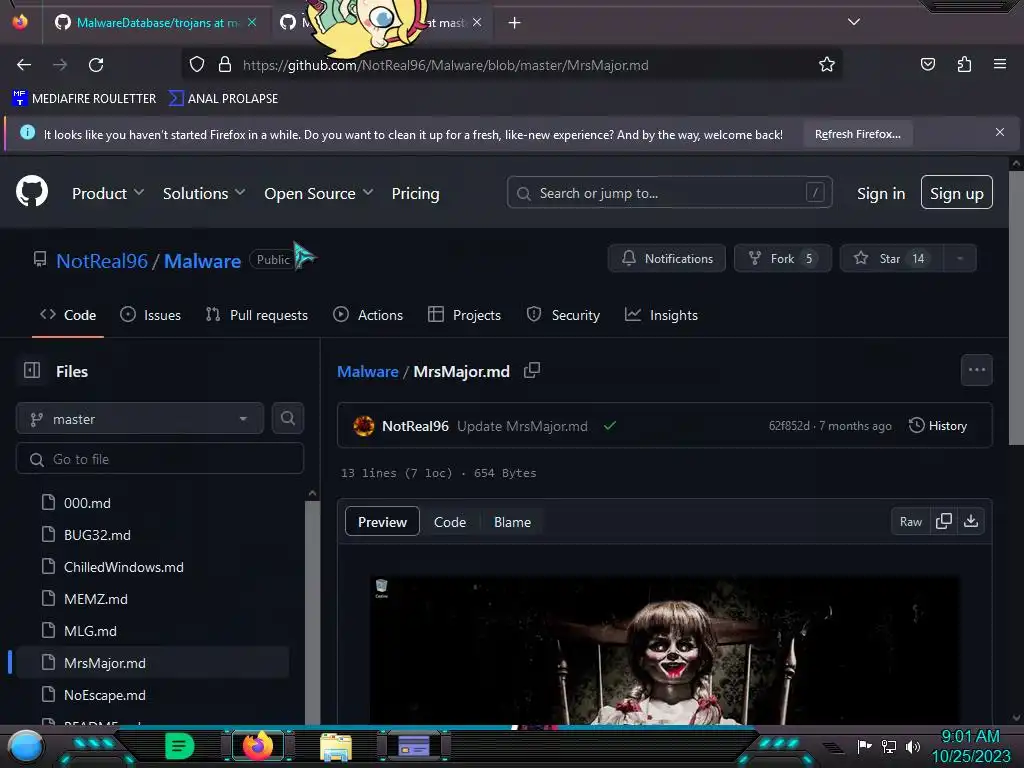Image resolution: width=1024 pixels, height=768 pixels.
Task: Go back to the previous page
Action: tap(24, 65)
